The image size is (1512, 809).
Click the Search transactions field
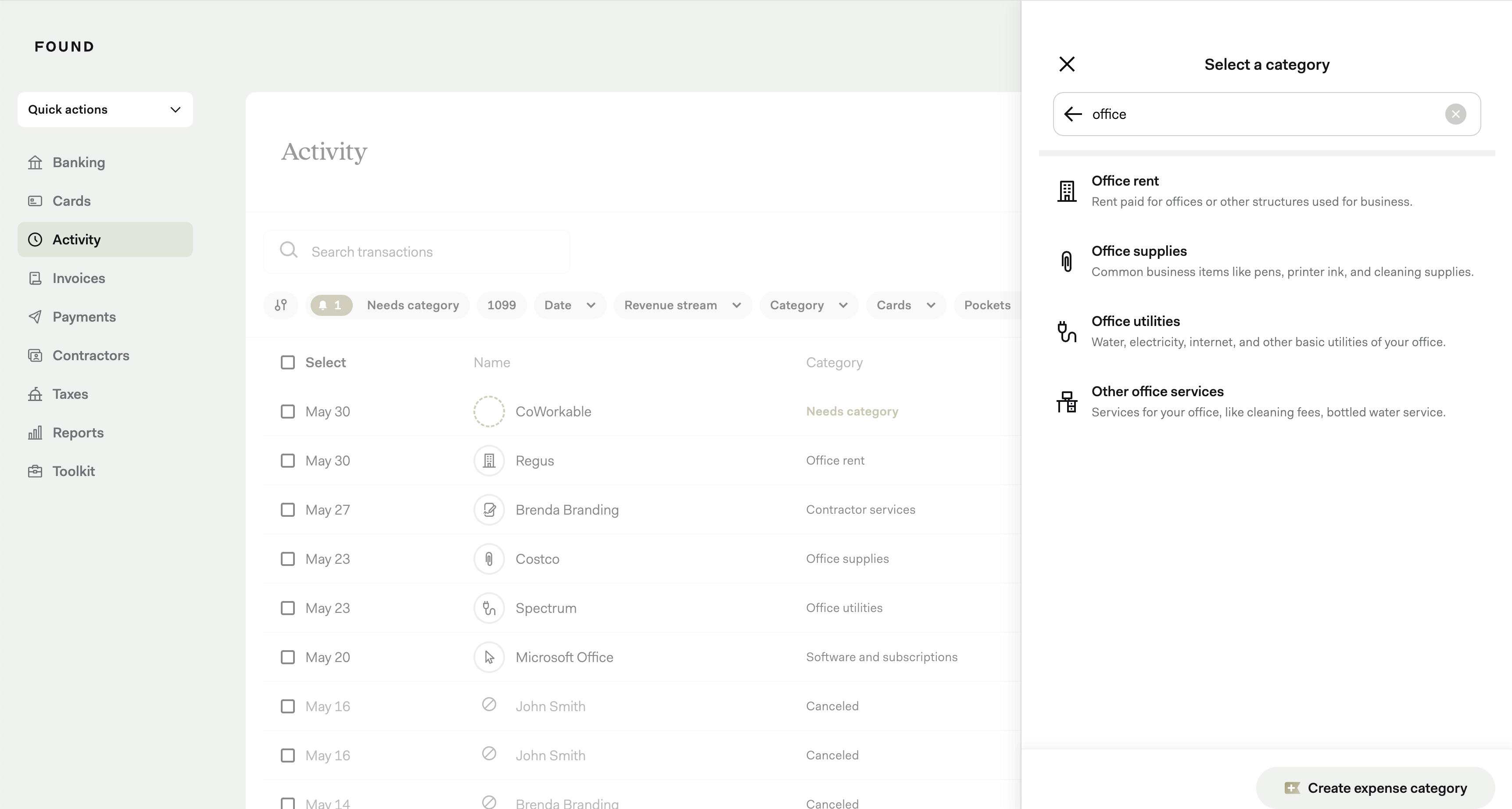point(417,252)
